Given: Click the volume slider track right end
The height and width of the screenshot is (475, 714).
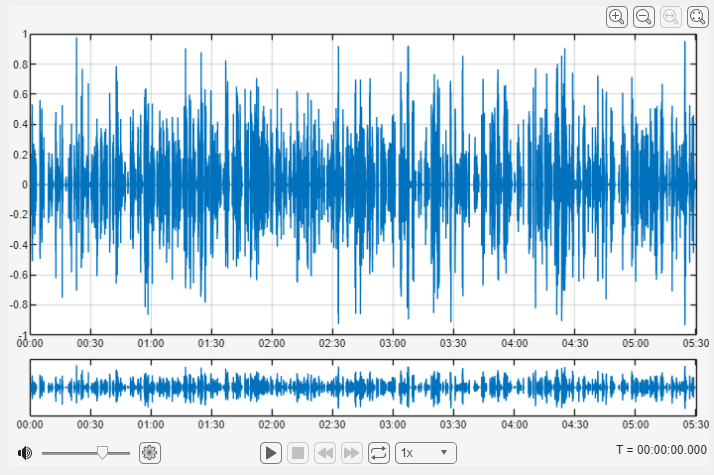Looking at the screenshot, I should (x=128, y=453).
